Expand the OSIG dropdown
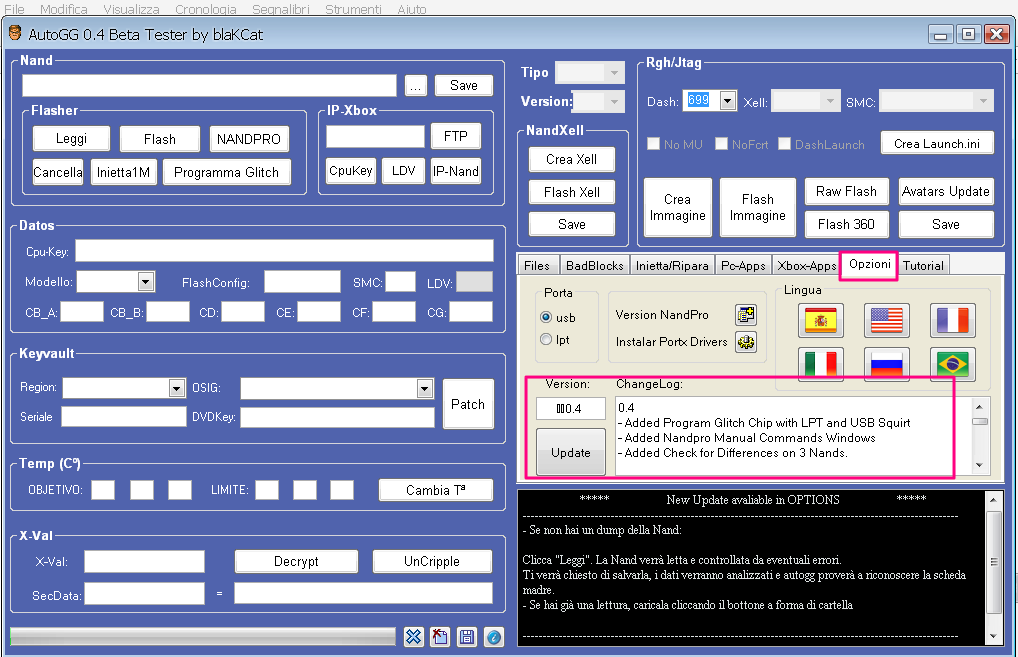The height and width of the screenshot is (657, 1018). (x=425, y=388)
